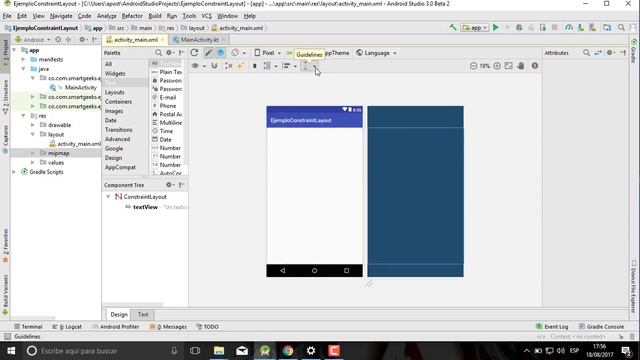
Task: Switch to the MainActivity.kt tab
Action: click(199, 40)
